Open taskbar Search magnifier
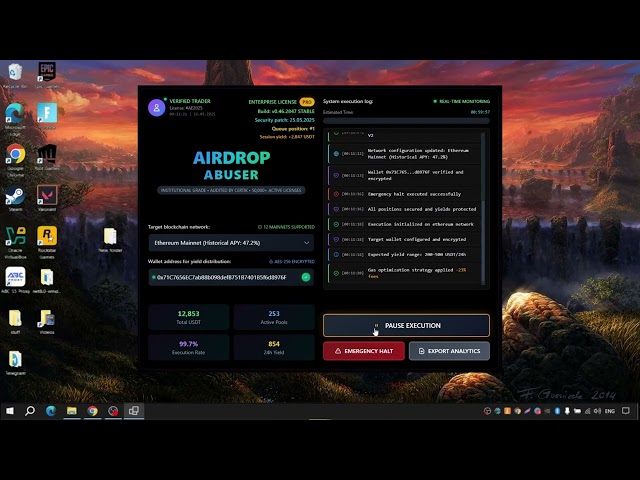 30,411
